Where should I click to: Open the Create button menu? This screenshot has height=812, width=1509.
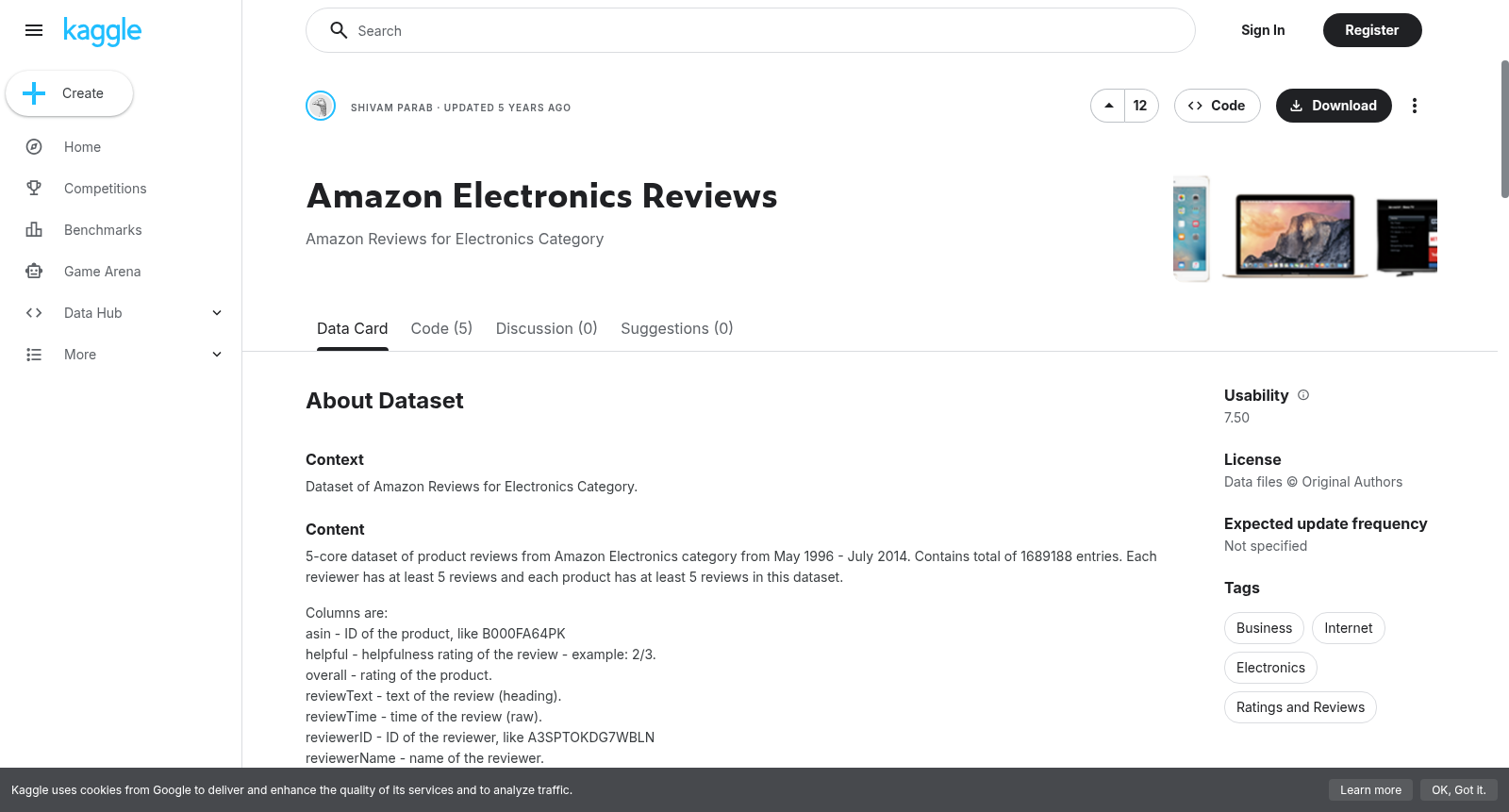[70, 93]
